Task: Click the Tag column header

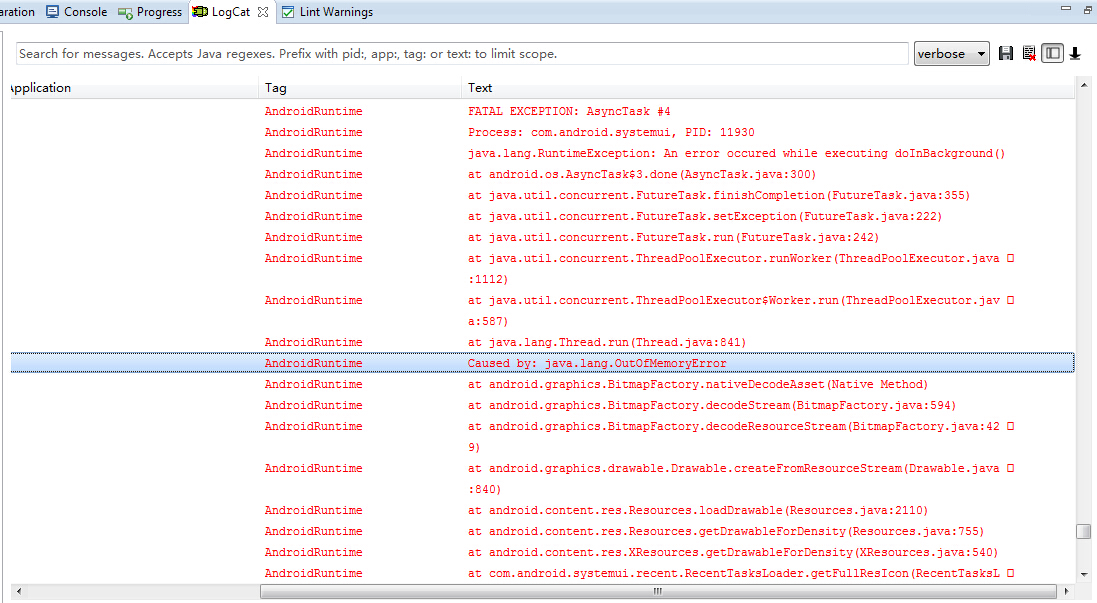Action: [x=360, y=88]
